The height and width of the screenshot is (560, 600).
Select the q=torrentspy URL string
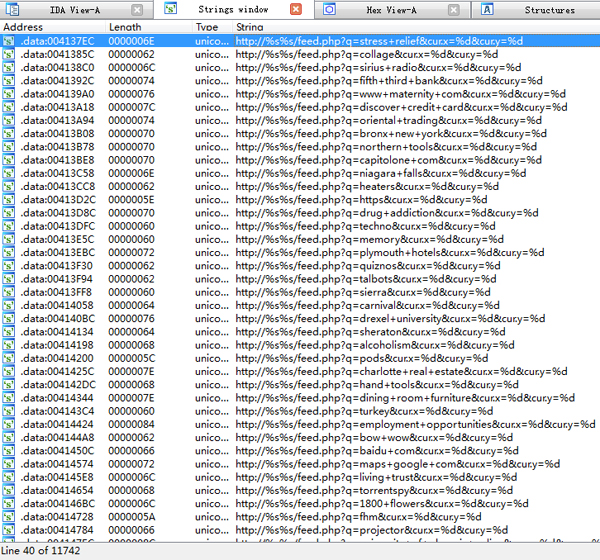[x=374, y=491]
